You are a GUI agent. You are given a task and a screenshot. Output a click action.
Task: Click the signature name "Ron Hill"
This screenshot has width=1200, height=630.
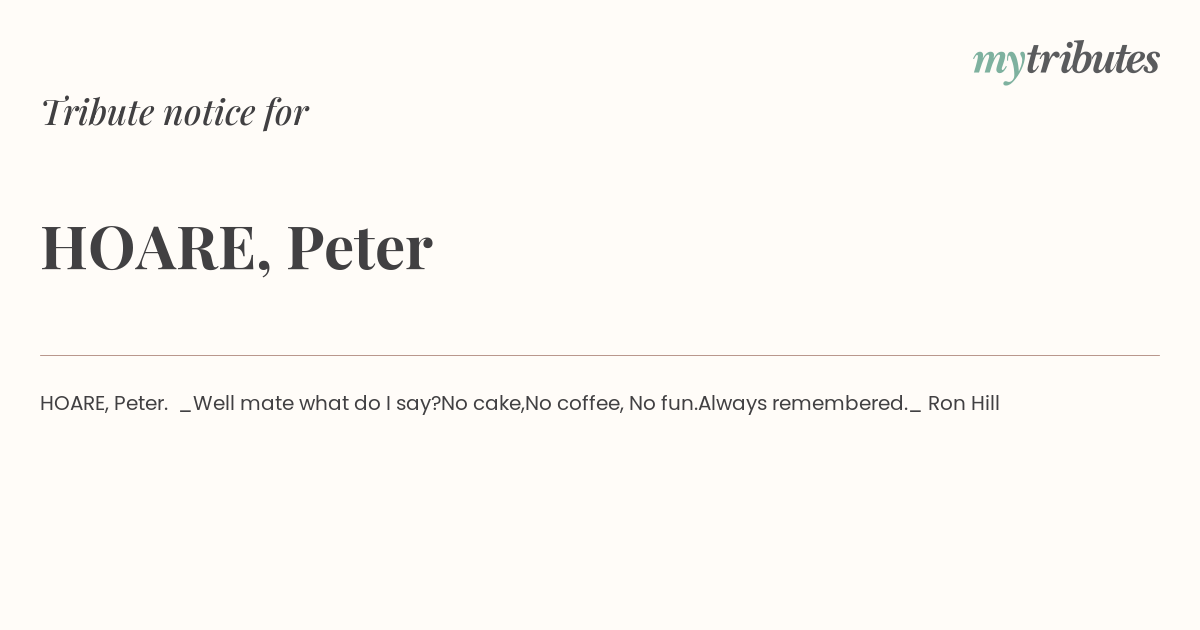point(963,403)
